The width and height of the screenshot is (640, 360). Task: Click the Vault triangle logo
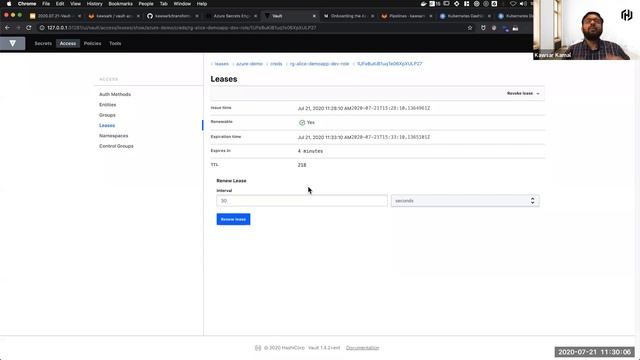click(12, 43)
